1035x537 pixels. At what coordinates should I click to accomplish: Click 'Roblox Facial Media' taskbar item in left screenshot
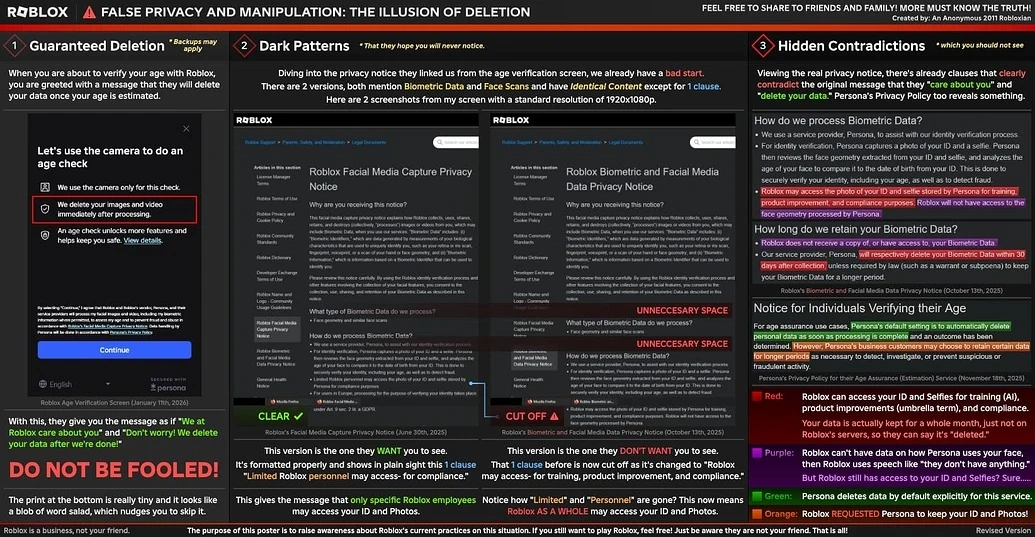pos(338,402)
